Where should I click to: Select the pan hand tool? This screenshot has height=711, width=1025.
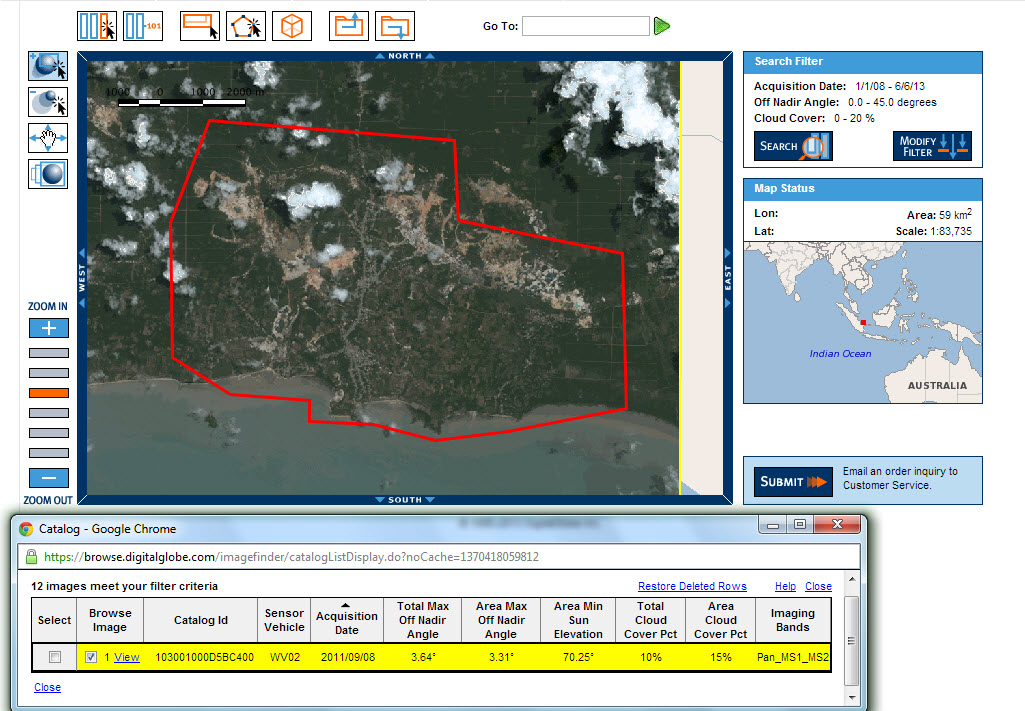(47, 138)
